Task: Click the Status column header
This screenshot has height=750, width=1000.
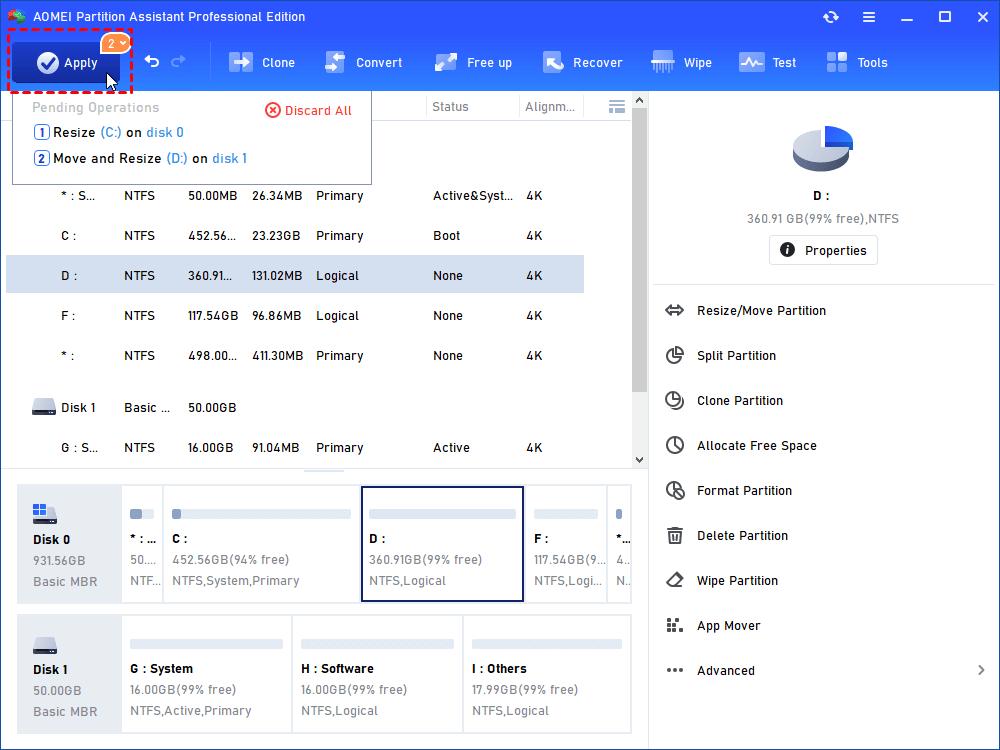Action: click(450, 107)
